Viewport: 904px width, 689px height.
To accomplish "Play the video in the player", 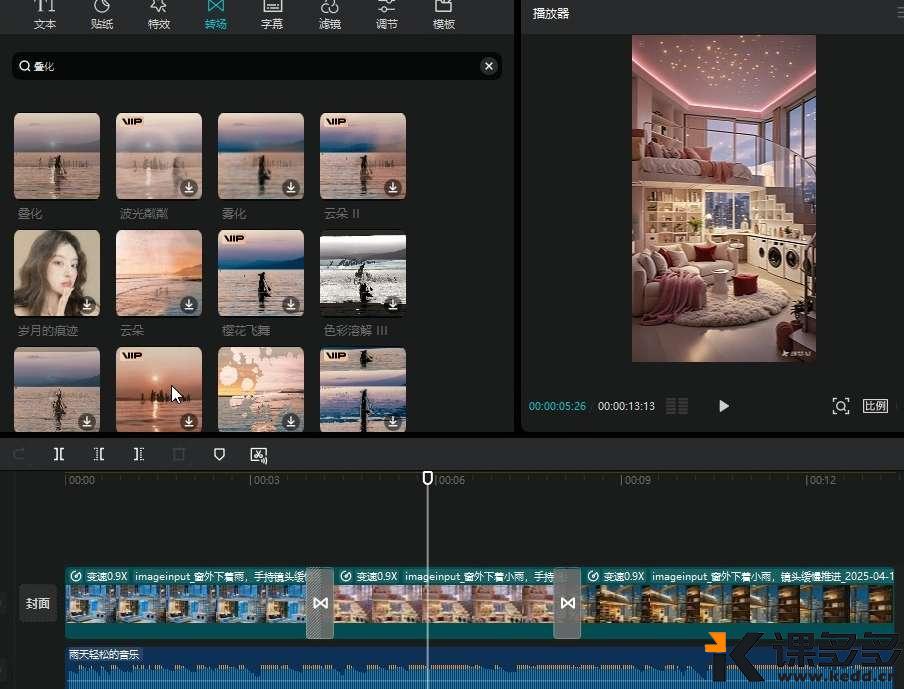I will point(724,406).
